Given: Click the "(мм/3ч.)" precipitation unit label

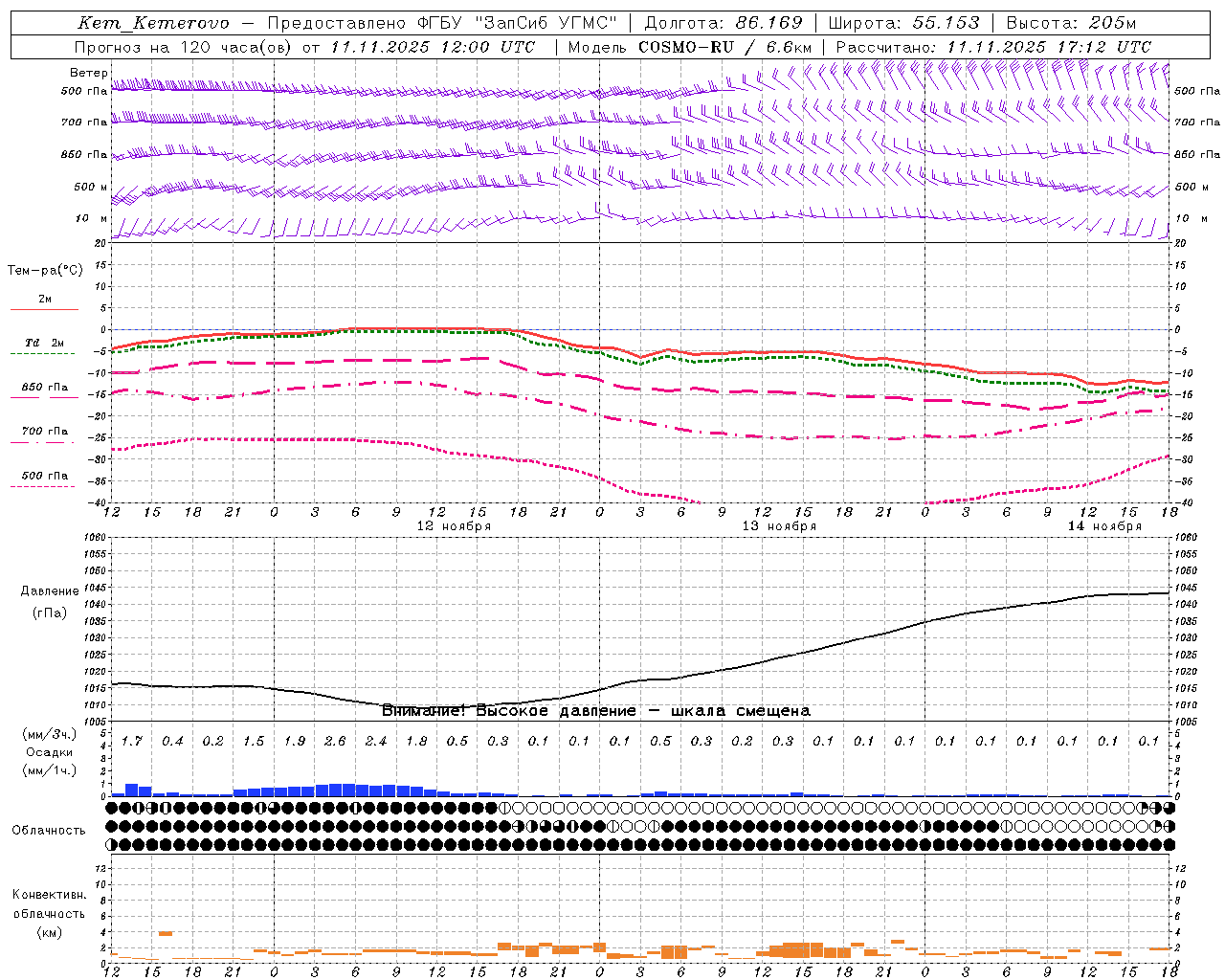Looking at the screenshot, I should click(49, 734).
